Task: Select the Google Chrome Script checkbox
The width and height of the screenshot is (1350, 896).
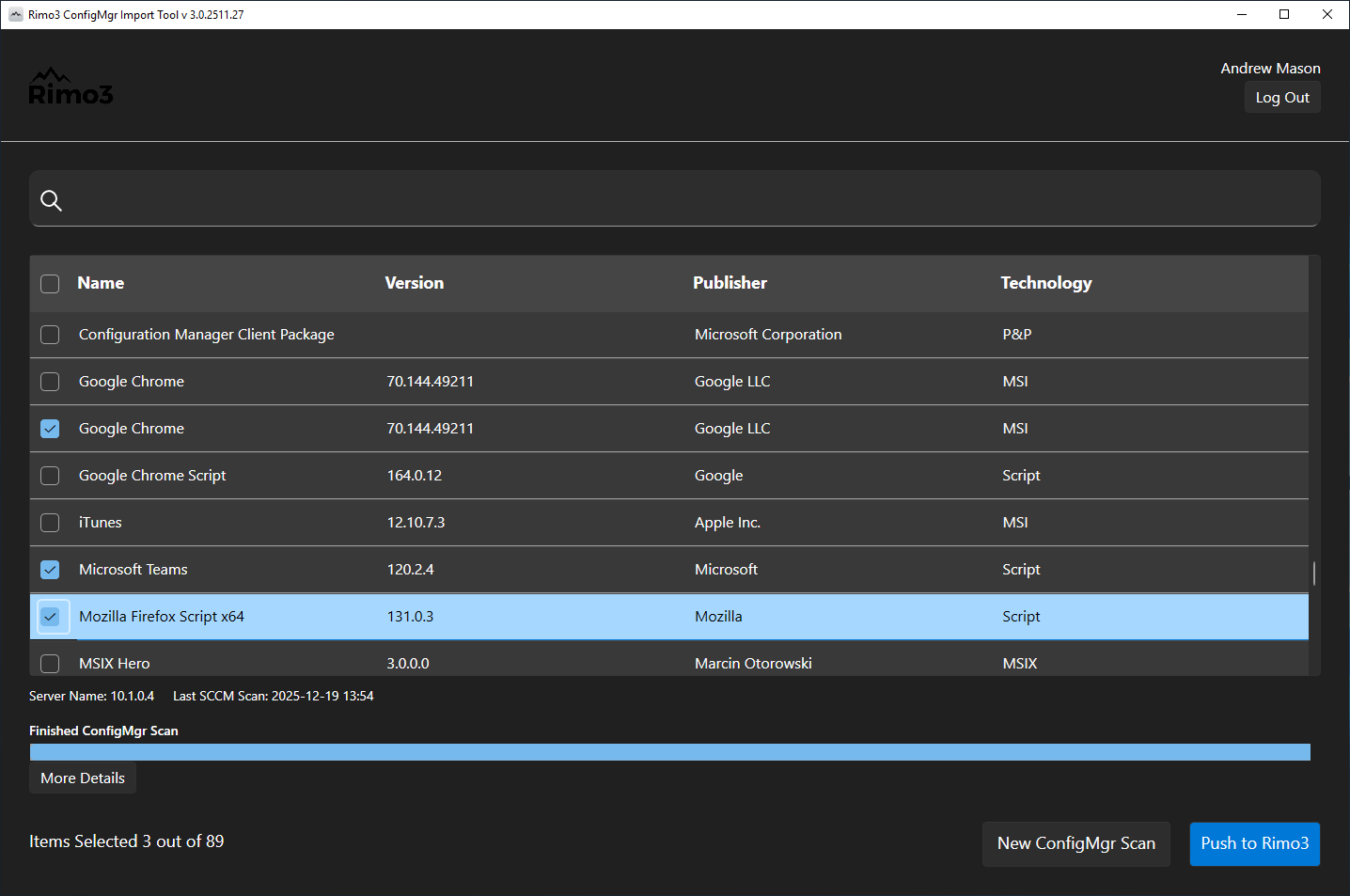Action: (x=50, y=476)
